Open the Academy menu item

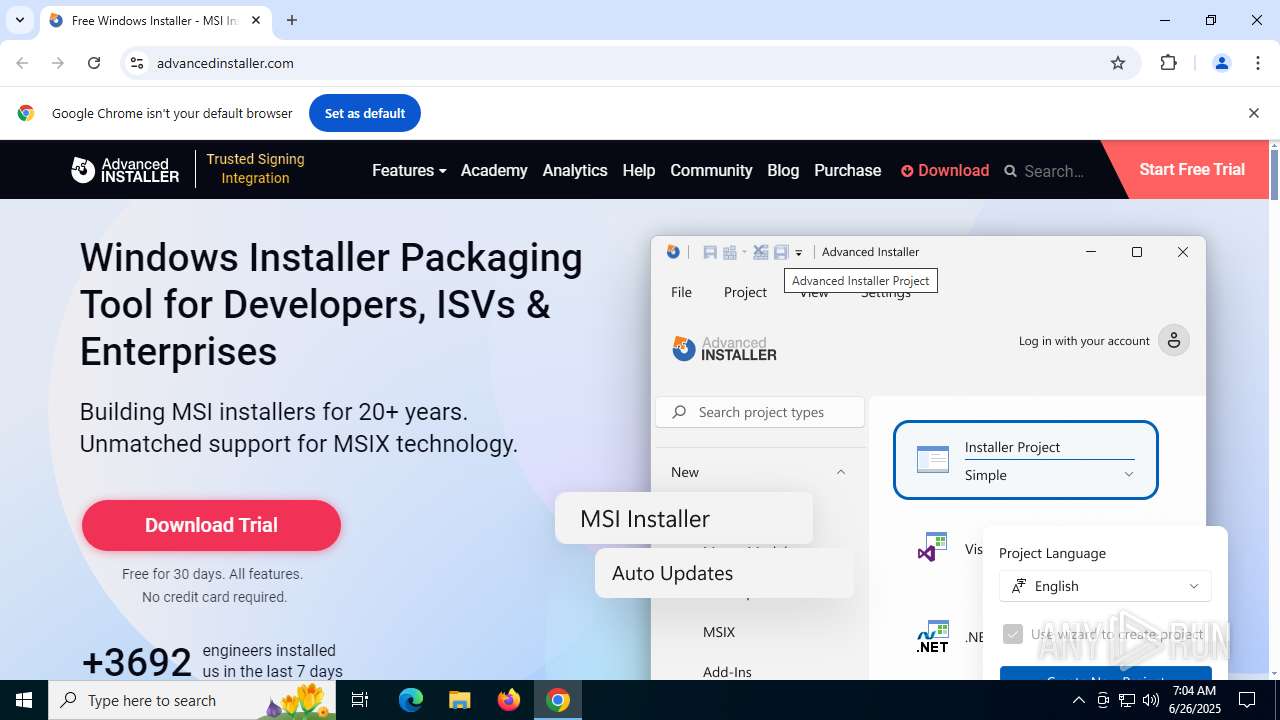494,170
